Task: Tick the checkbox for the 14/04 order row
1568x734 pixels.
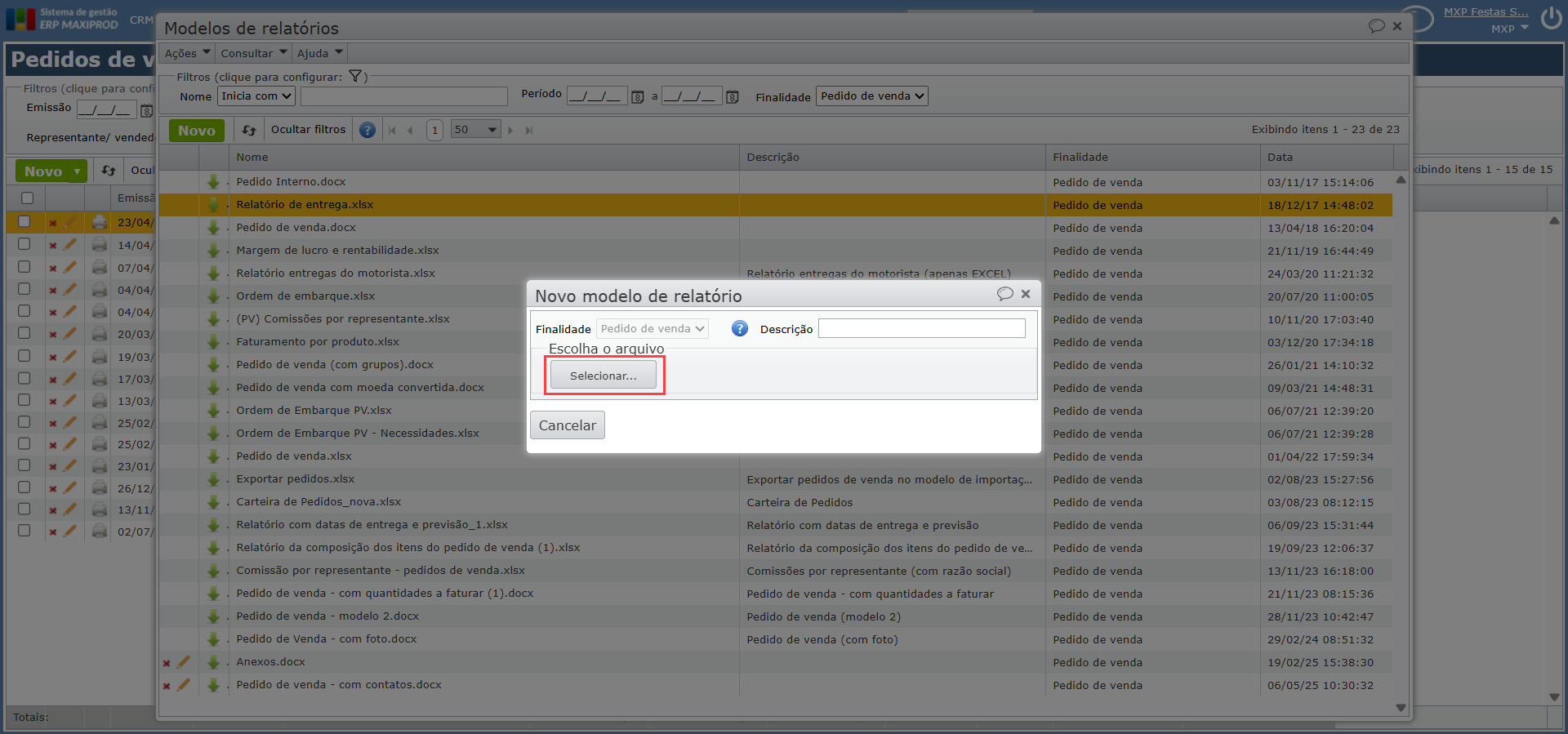Action: tap(24, 244)
